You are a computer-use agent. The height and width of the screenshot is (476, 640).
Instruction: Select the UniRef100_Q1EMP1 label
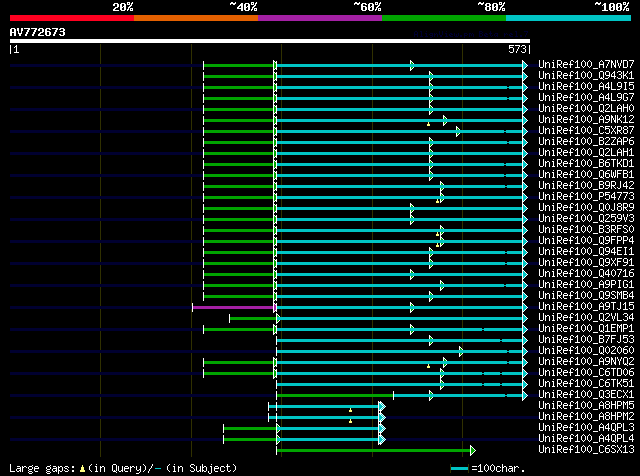[x=586, y=329]
